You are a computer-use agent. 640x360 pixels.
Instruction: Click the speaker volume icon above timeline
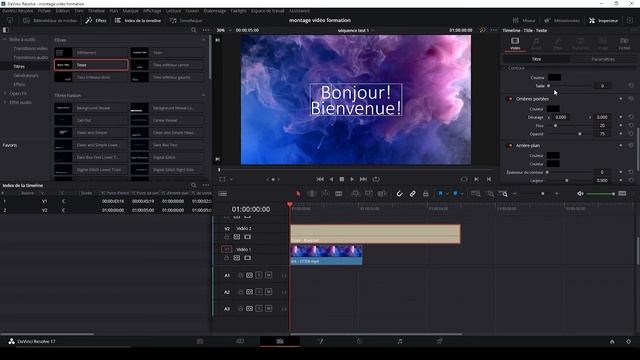coord(580,193)
